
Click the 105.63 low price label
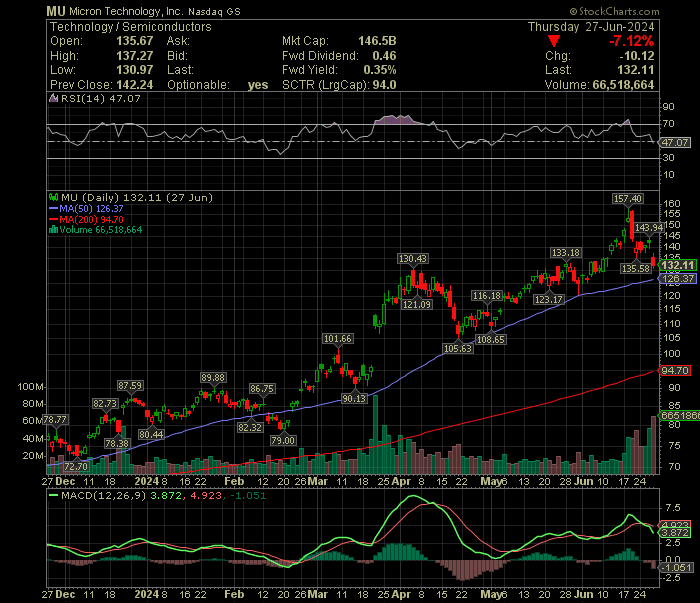click(x=458, y=348)
